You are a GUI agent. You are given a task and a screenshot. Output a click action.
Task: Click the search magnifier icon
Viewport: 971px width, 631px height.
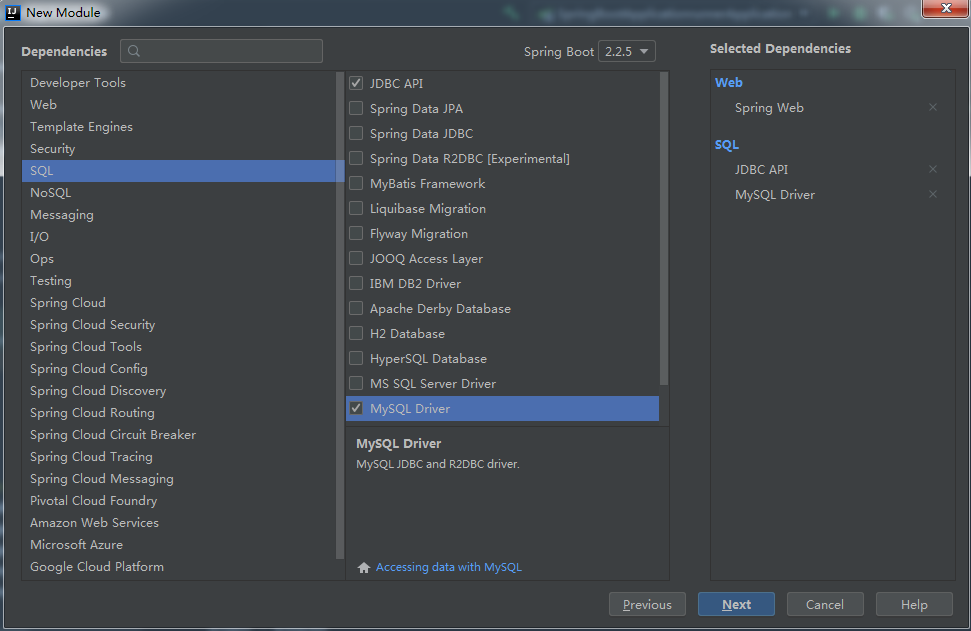135,52
